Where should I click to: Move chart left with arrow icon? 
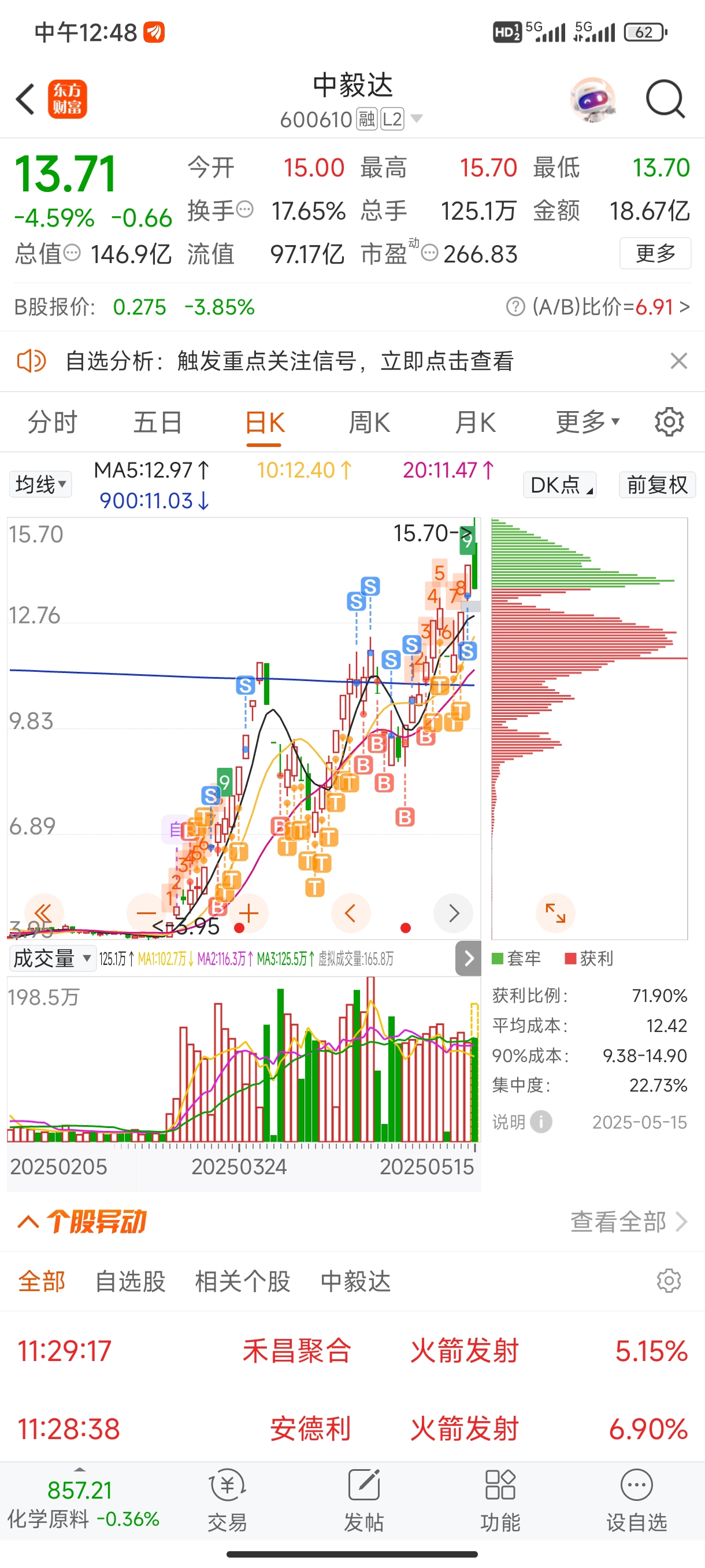click(351, 913)
